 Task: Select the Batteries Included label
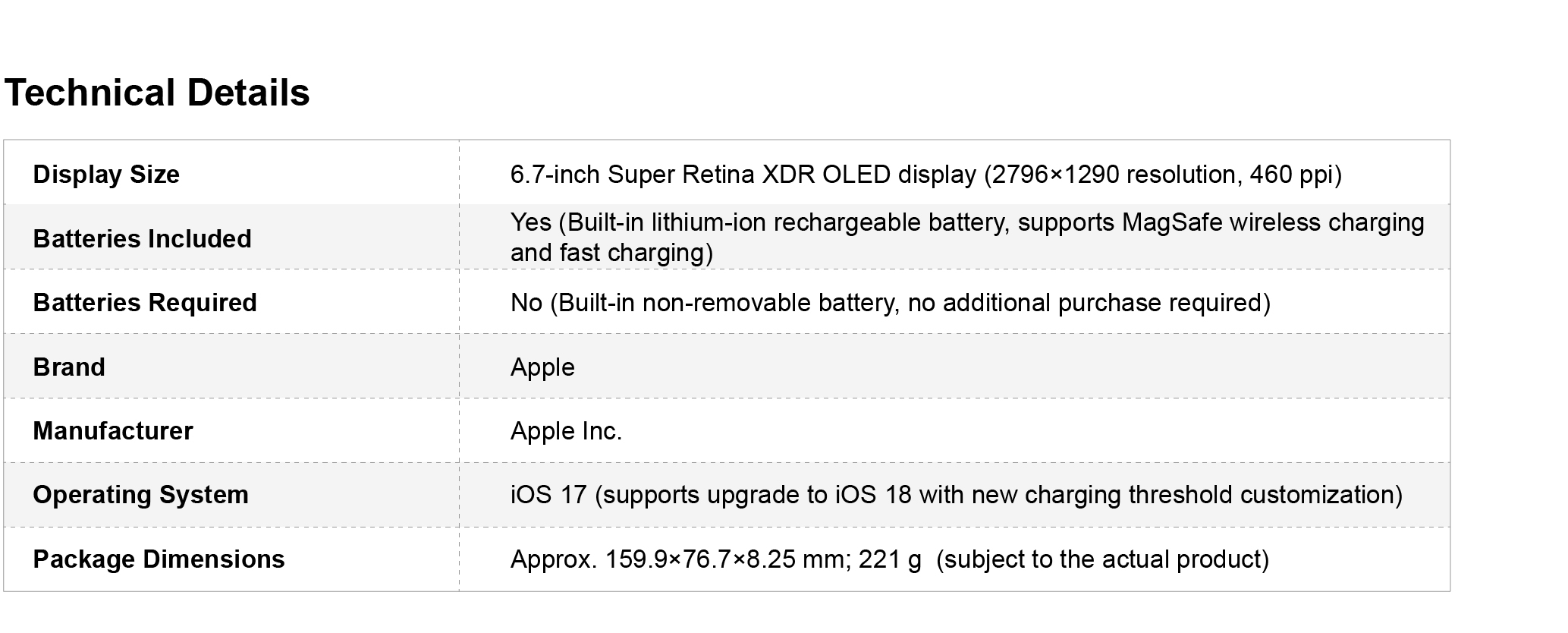click(142, 239)
